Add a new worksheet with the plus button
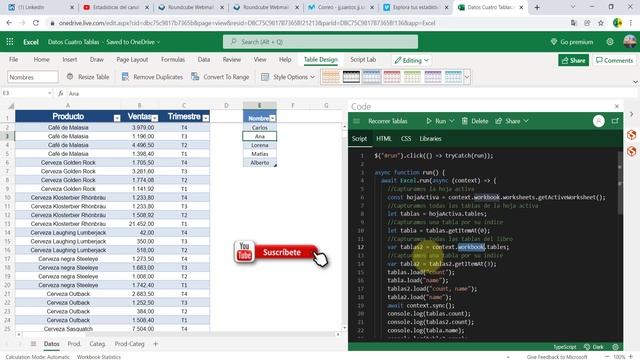This screenshot has height=360, width=640. coord(156,344)
